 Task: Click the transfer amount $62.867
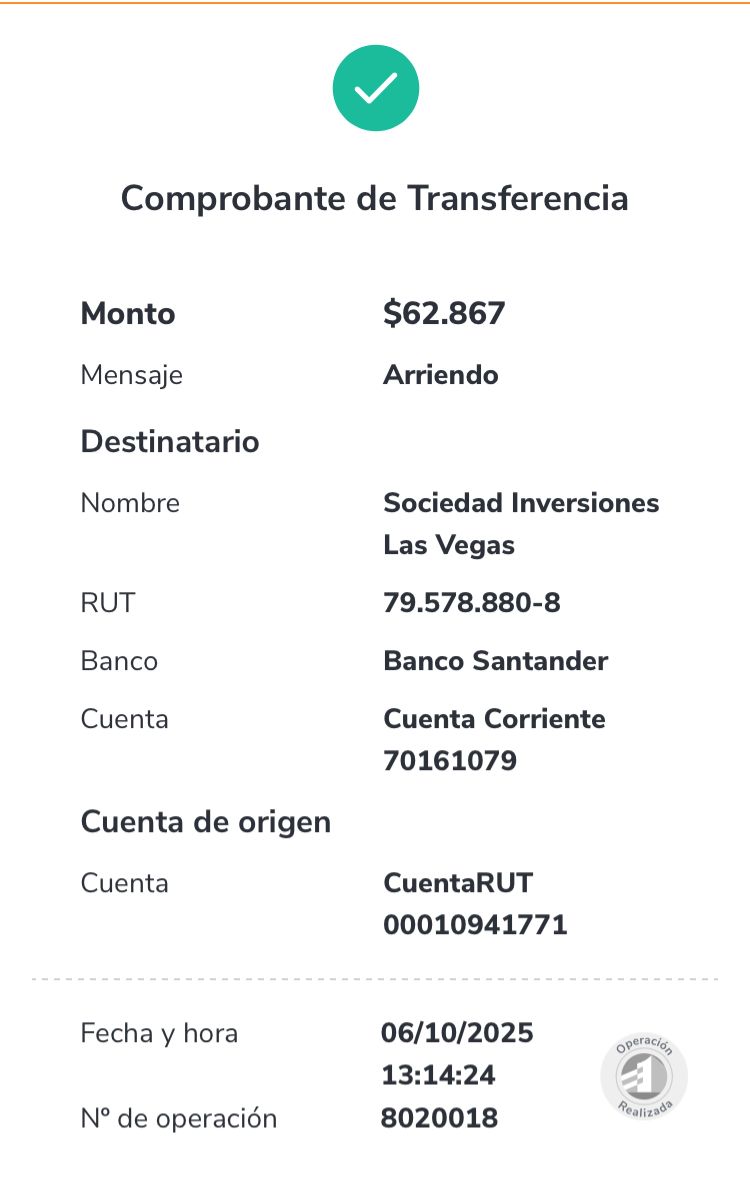444,313
